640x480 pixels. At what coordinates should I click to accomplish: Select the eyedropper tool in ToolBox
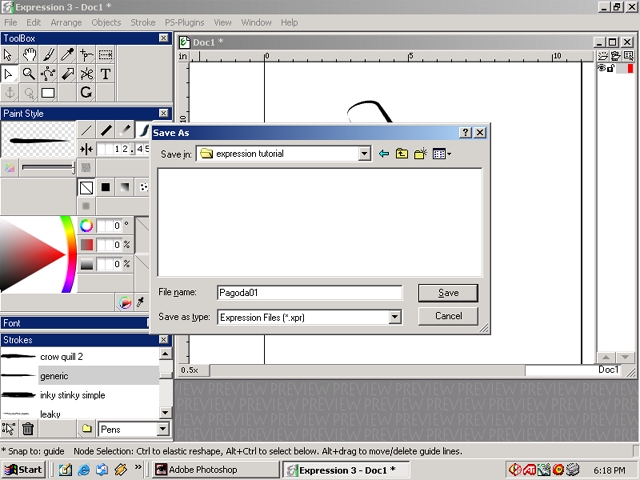[67, 55]
